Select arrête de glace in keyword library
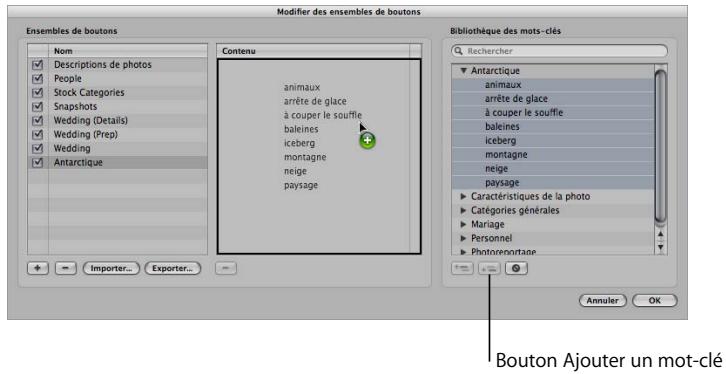Image resolution: width=726 pixels, height=374 pixels. [553, 99]
